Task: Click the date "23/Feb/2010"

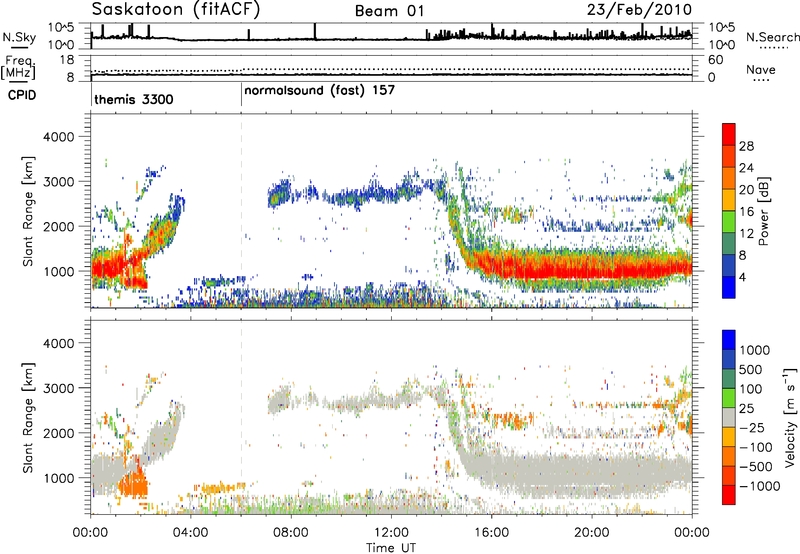Action: 639,9
